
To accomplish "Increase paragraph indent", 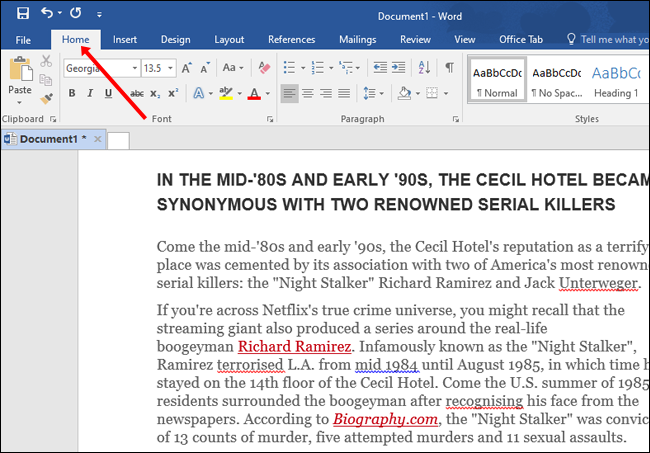I will point(398,68).
